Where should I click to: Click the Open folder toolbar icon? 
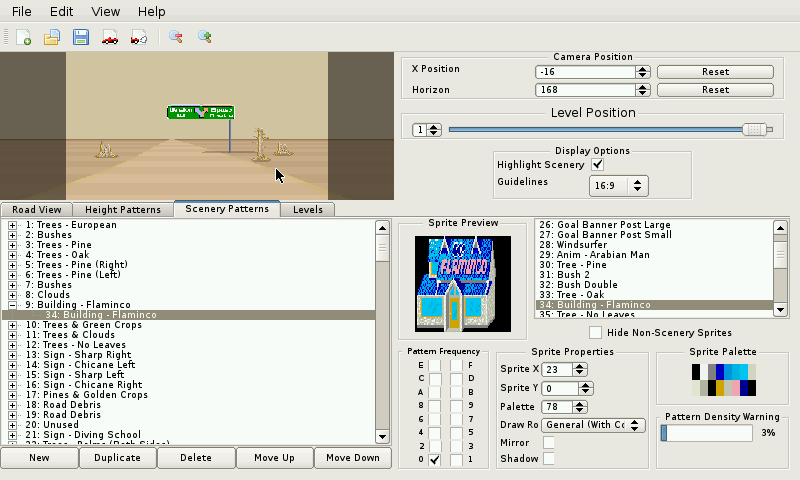(52, 37)
